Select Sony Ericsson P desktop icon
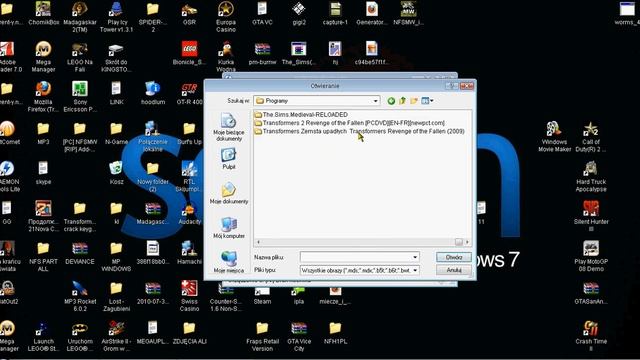This screenshot has height=360, width=640. point(80,97)
